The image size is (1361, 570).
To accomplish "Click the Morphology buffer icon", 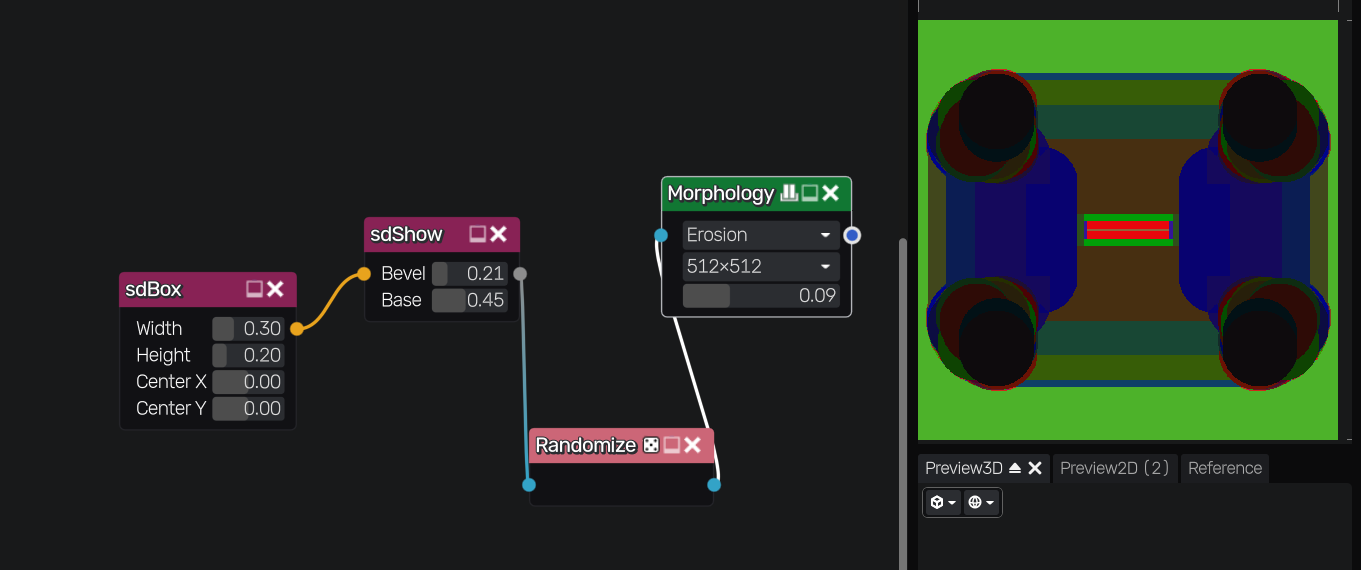I will [789, 193].
